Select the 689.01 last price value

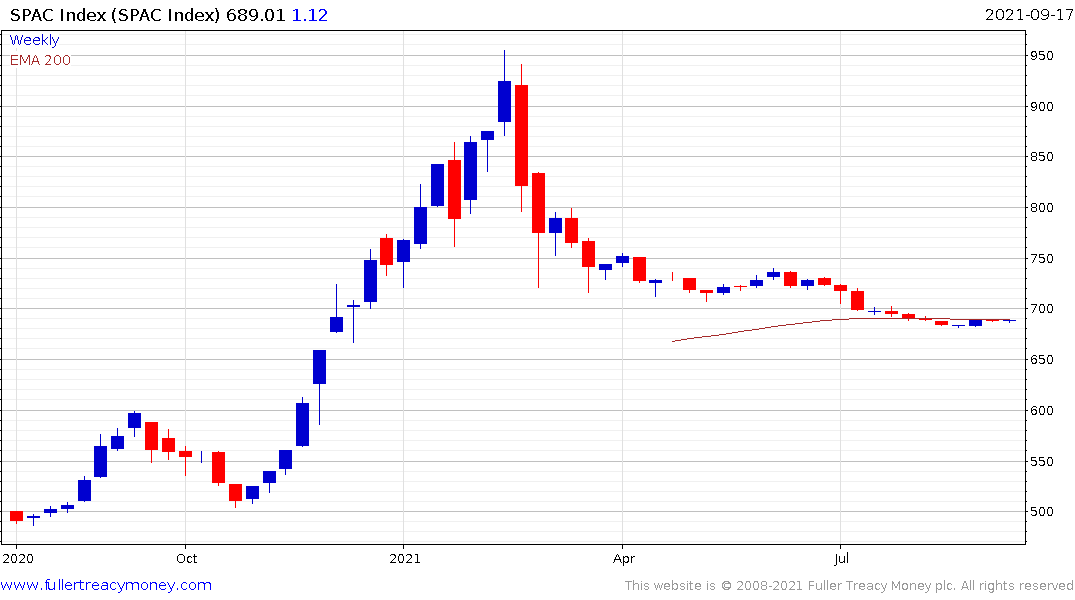coord(256,15)
